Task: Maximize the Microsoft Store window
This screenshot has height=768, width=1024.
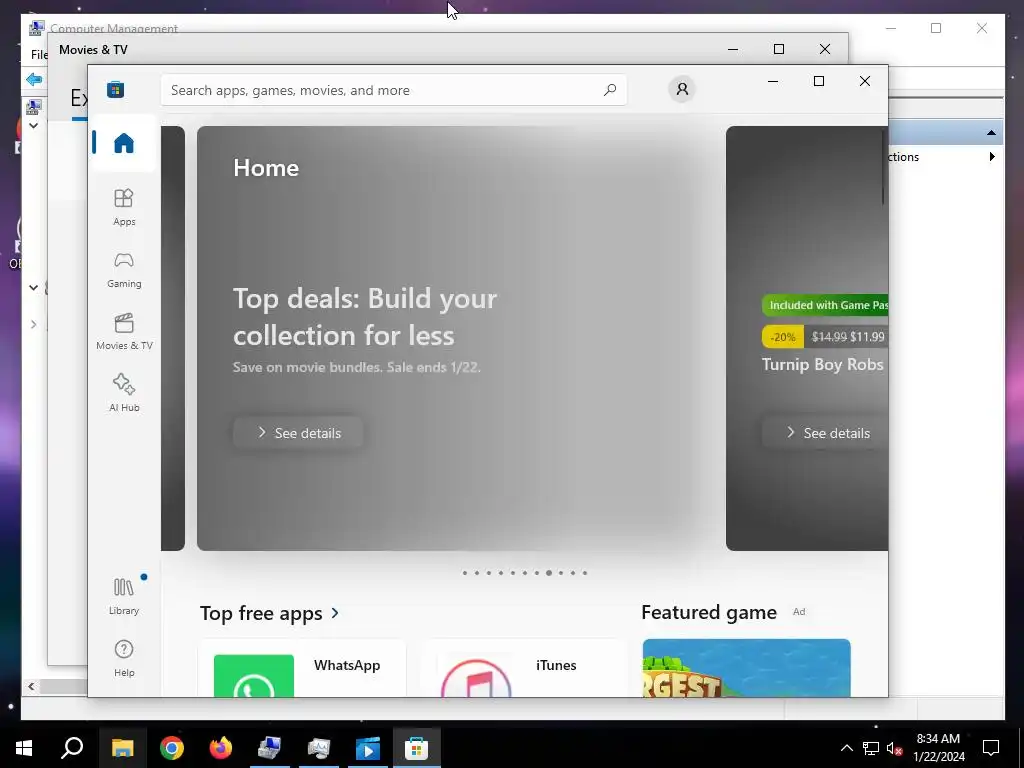Action: (x=819, y=81)
